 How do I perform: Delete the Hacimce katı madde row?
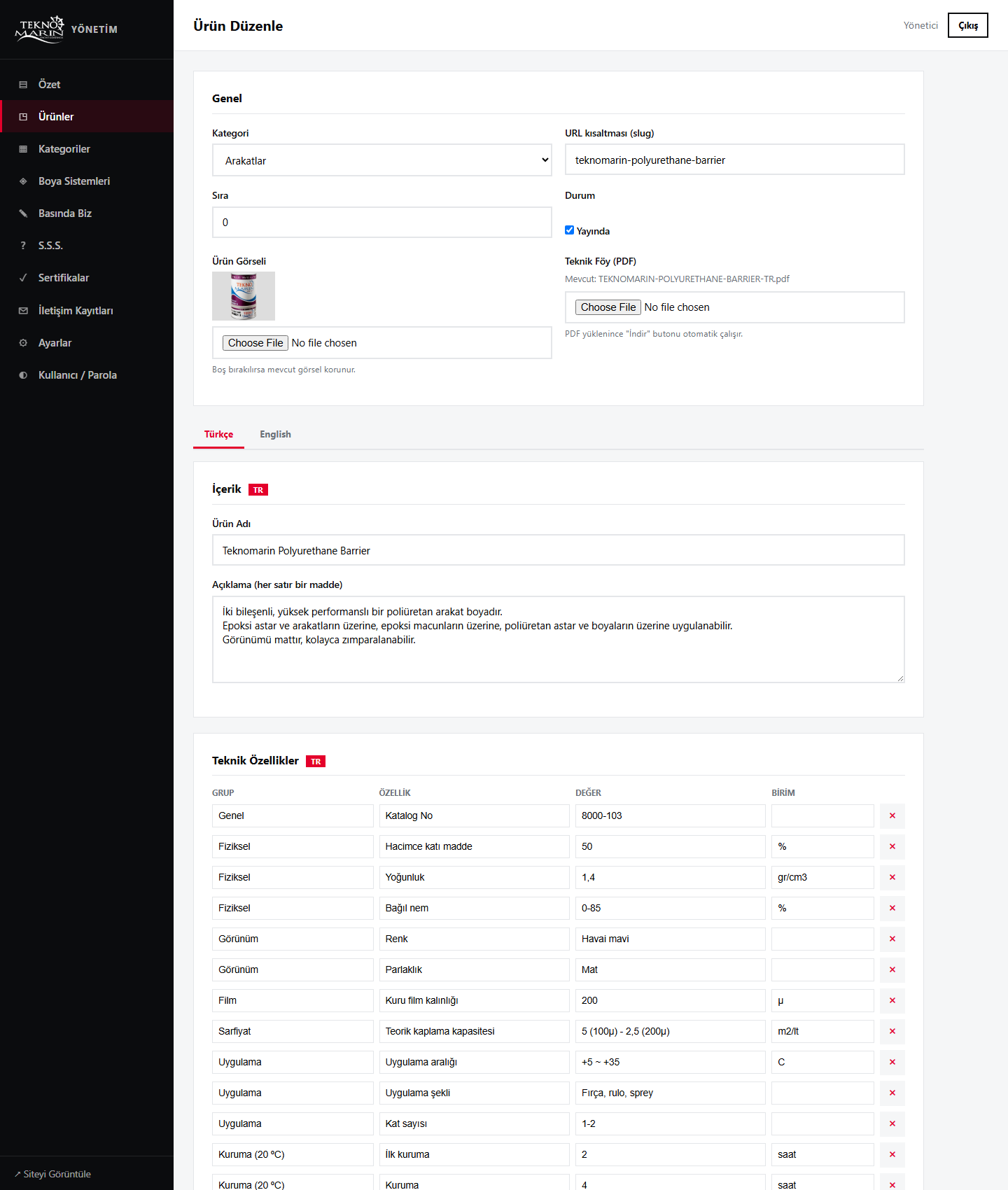click(892, 846)
